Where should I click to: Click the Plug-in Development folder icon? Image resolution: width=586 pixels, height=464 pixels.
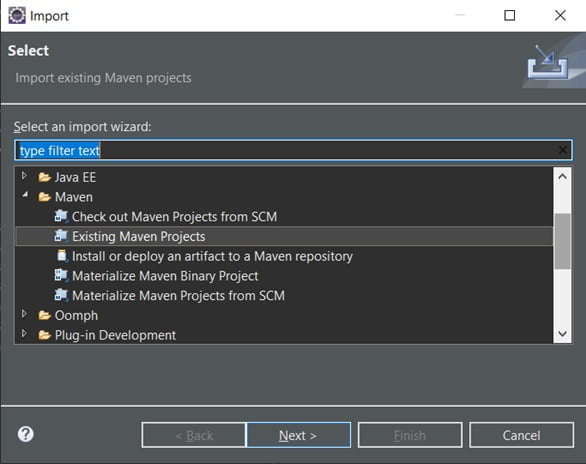point(44,335)
